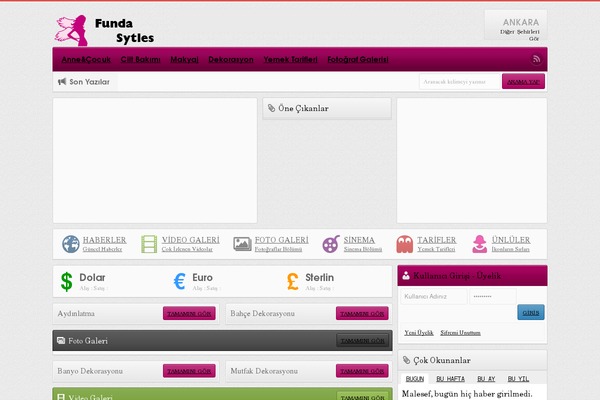Click the picture icon for Foto Galeri

coord(242,244)
